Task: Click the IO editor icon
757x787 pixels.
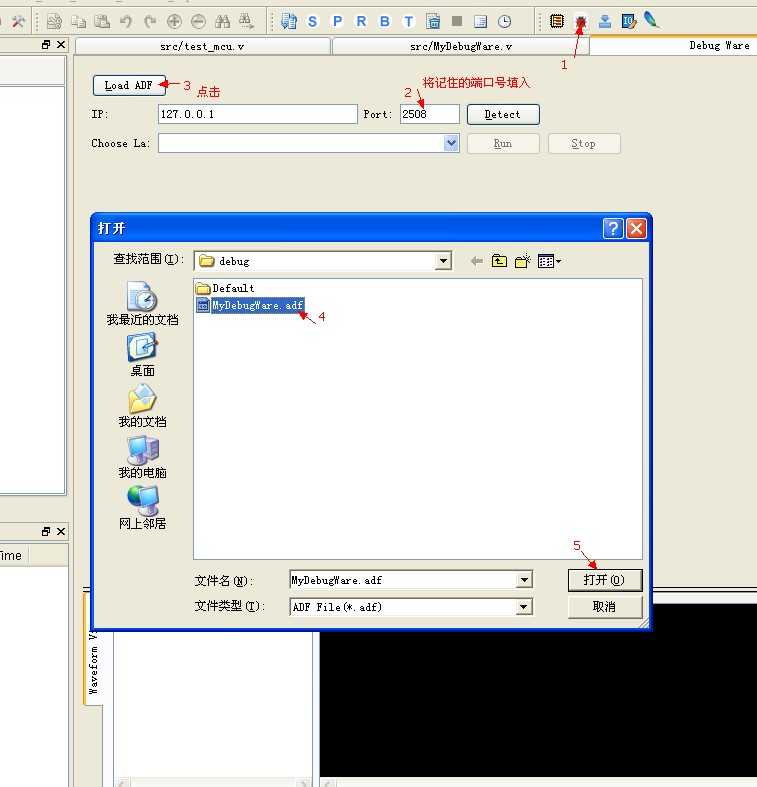Action: coord(628,21)
